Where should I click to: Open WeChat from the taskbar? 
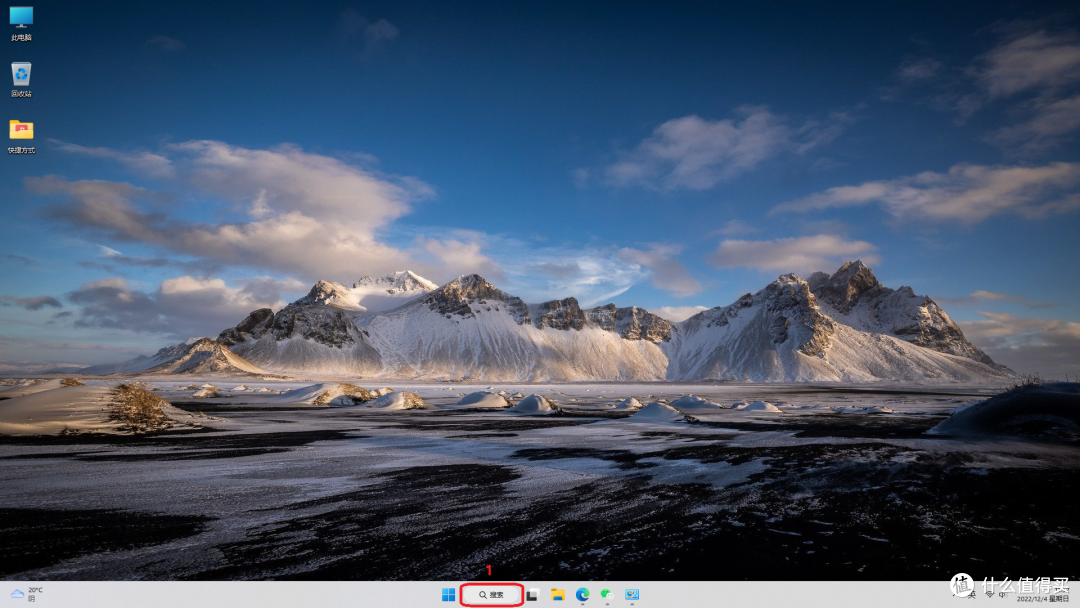607,594
